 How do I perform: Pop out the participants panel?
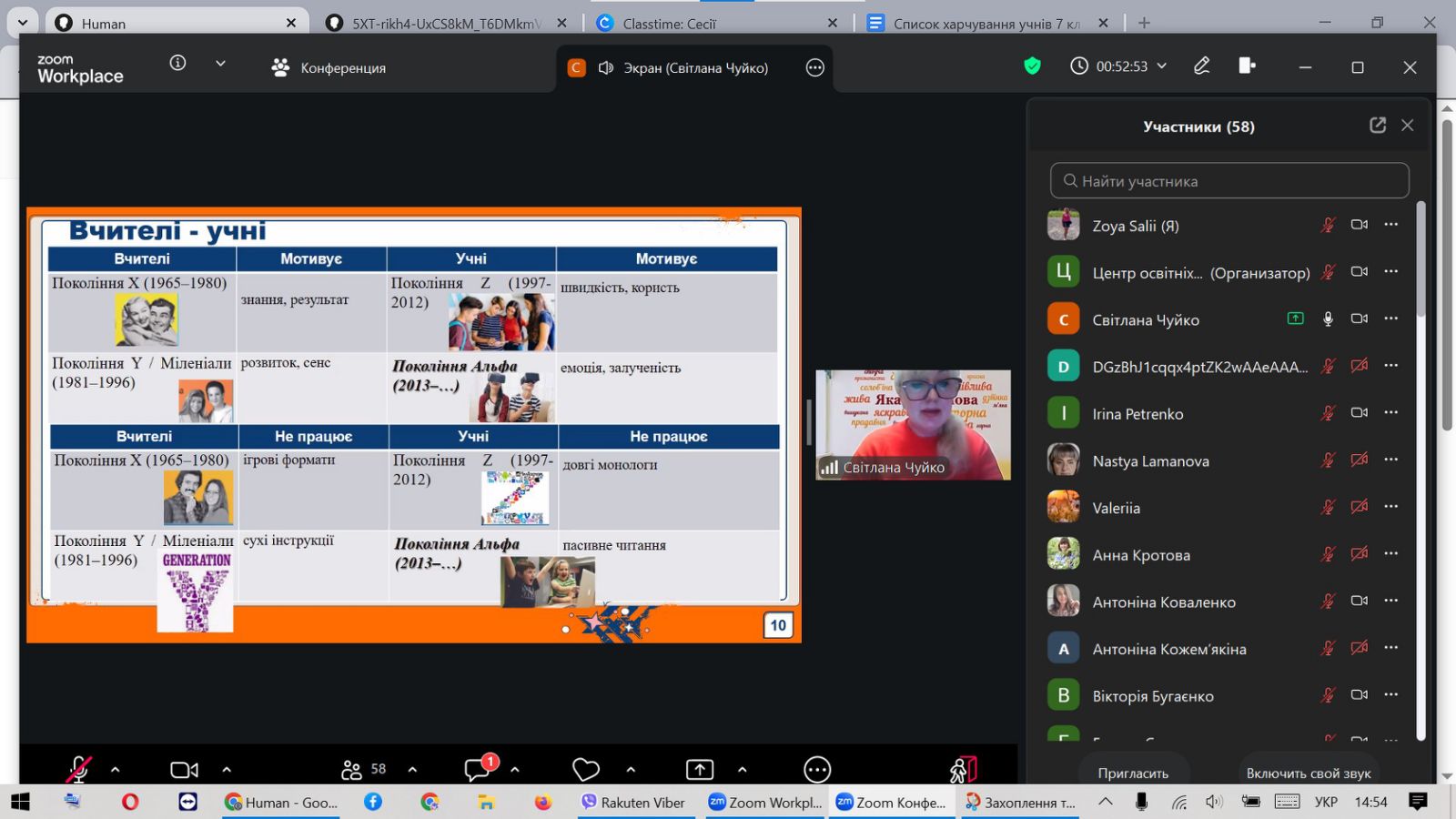pyautogui.click(x=1378, y=126)
